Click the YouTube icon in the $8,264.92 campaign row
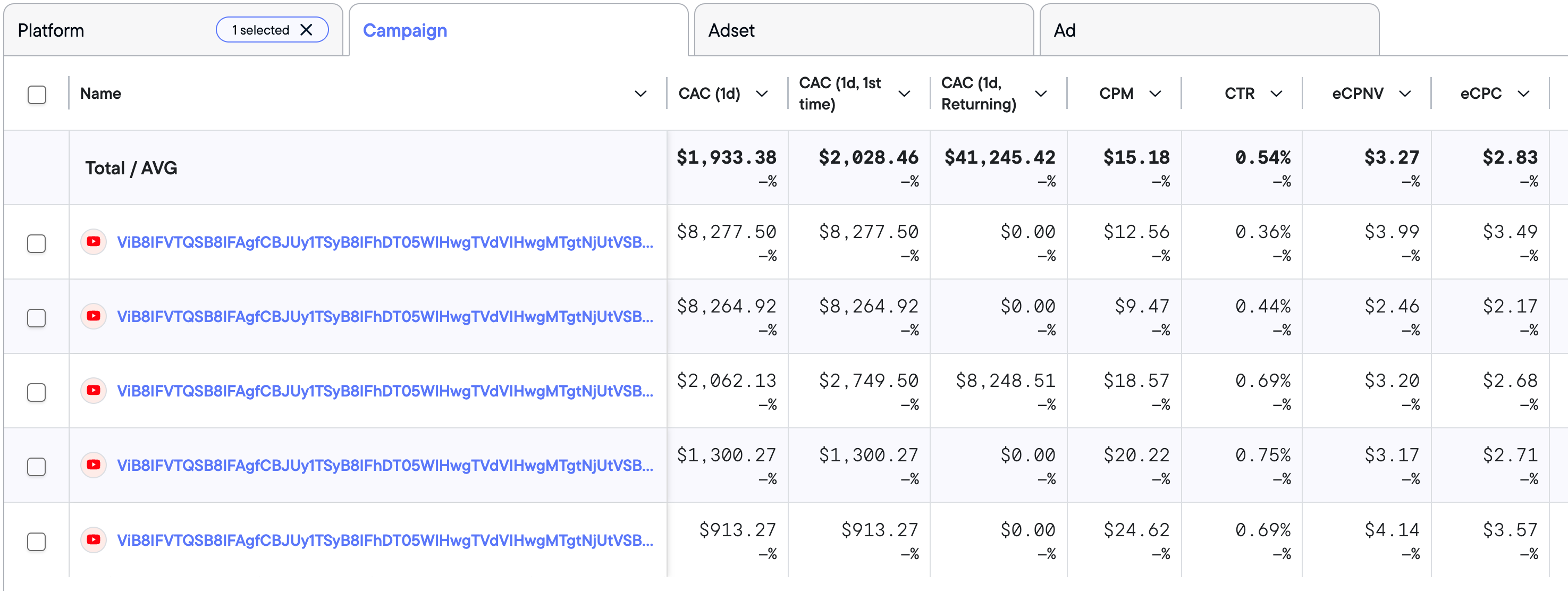 (x=94, y=316)
